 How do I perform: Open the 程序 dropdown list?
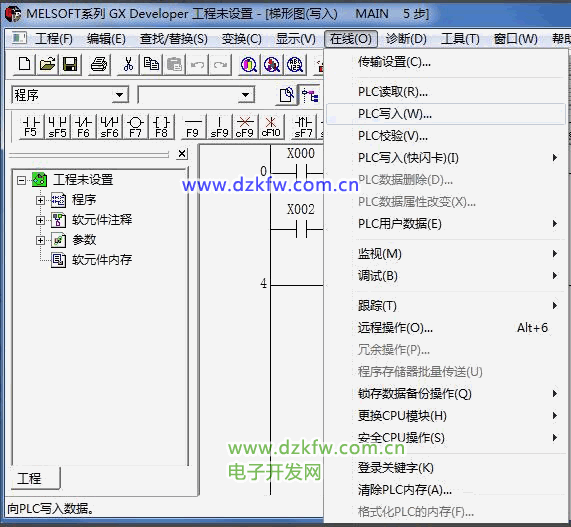pyautogui.click(x=120, y=95)
